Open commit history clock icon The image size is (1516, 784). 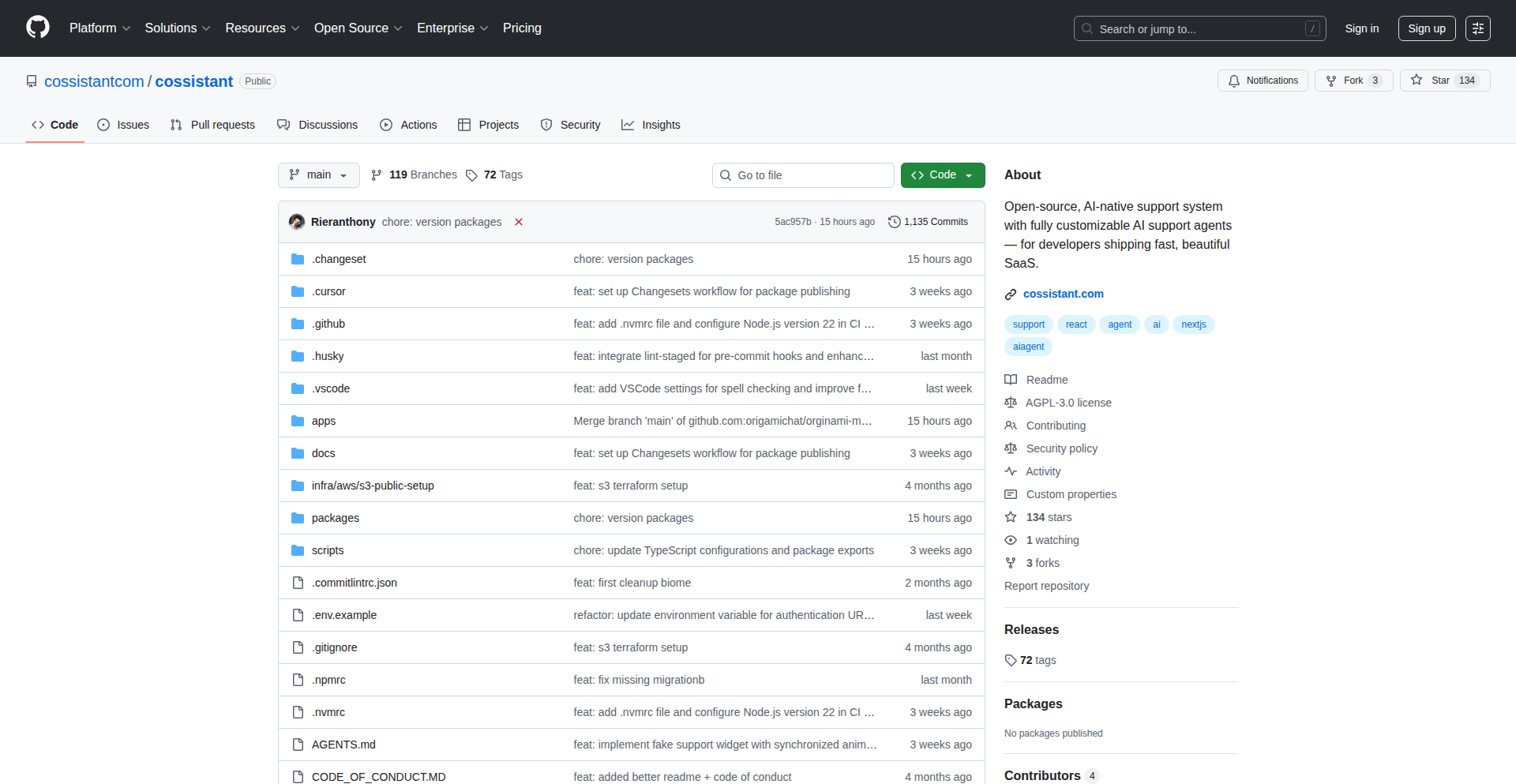click(894, 222)
